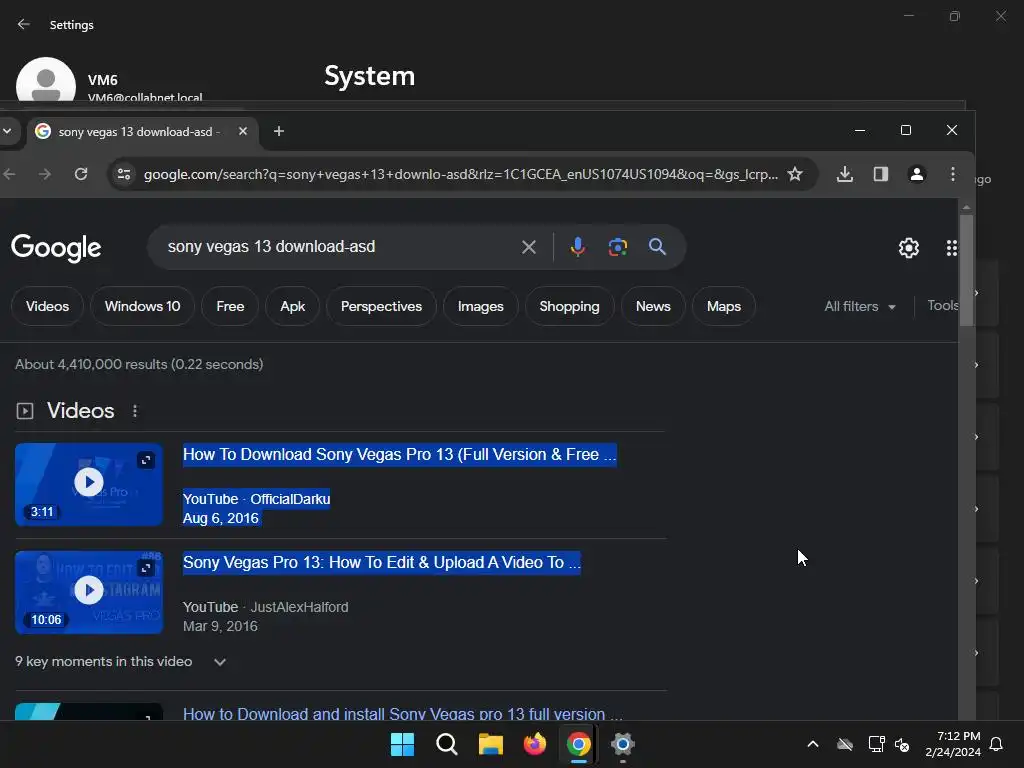Toggle Chrome side panel icon
The image size is (1024, 768).
pyautogui.click(x=880, y=174)
